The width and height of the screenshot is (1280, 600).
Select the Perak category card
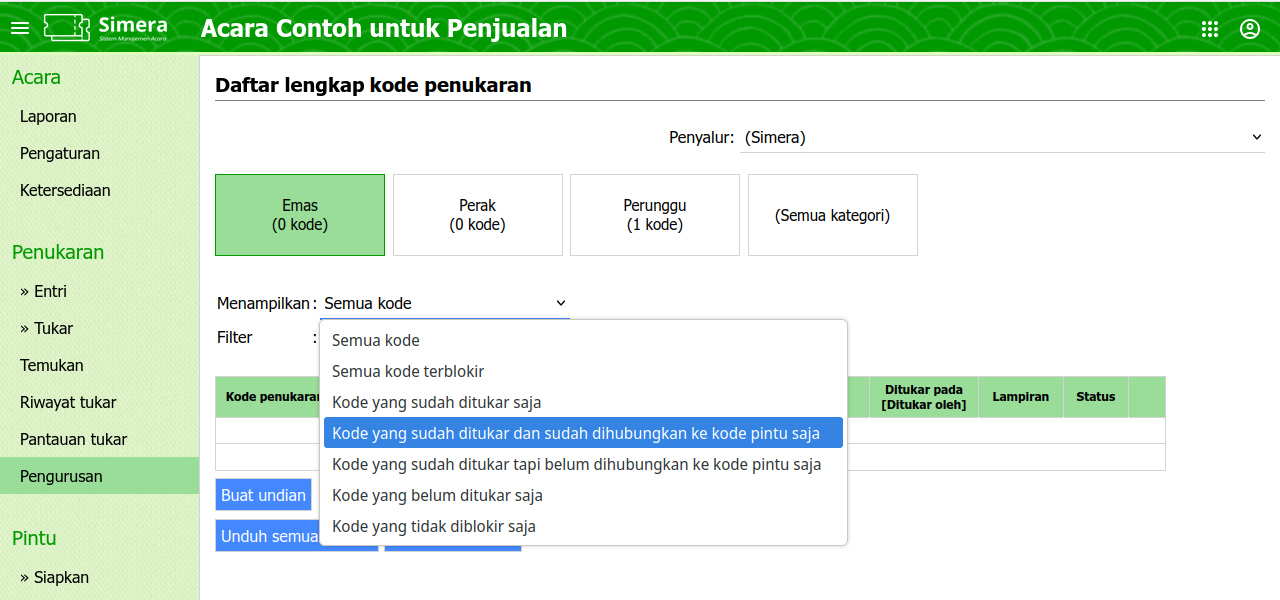coord(478,215)
